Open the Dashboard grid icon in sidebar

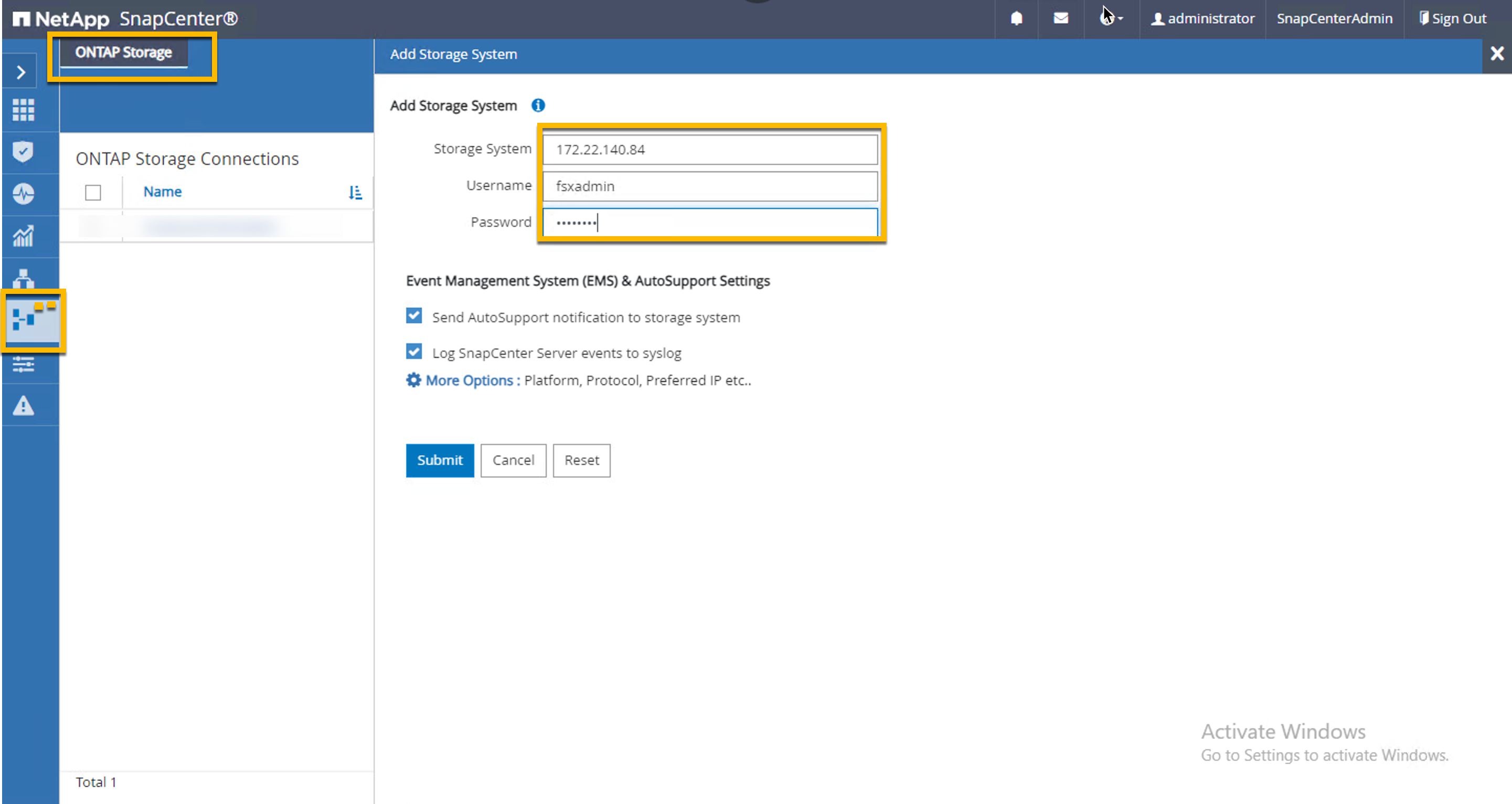24,110
